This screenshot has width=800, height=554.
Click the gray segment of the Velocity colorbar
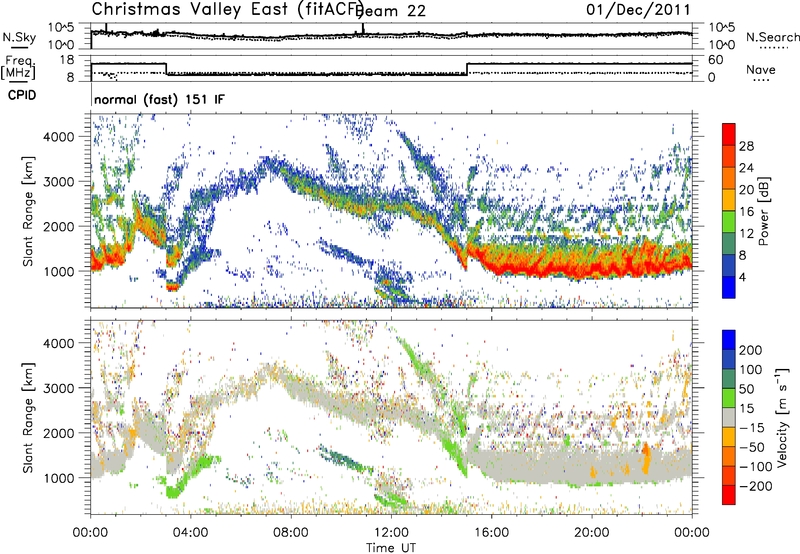(729, 417)
